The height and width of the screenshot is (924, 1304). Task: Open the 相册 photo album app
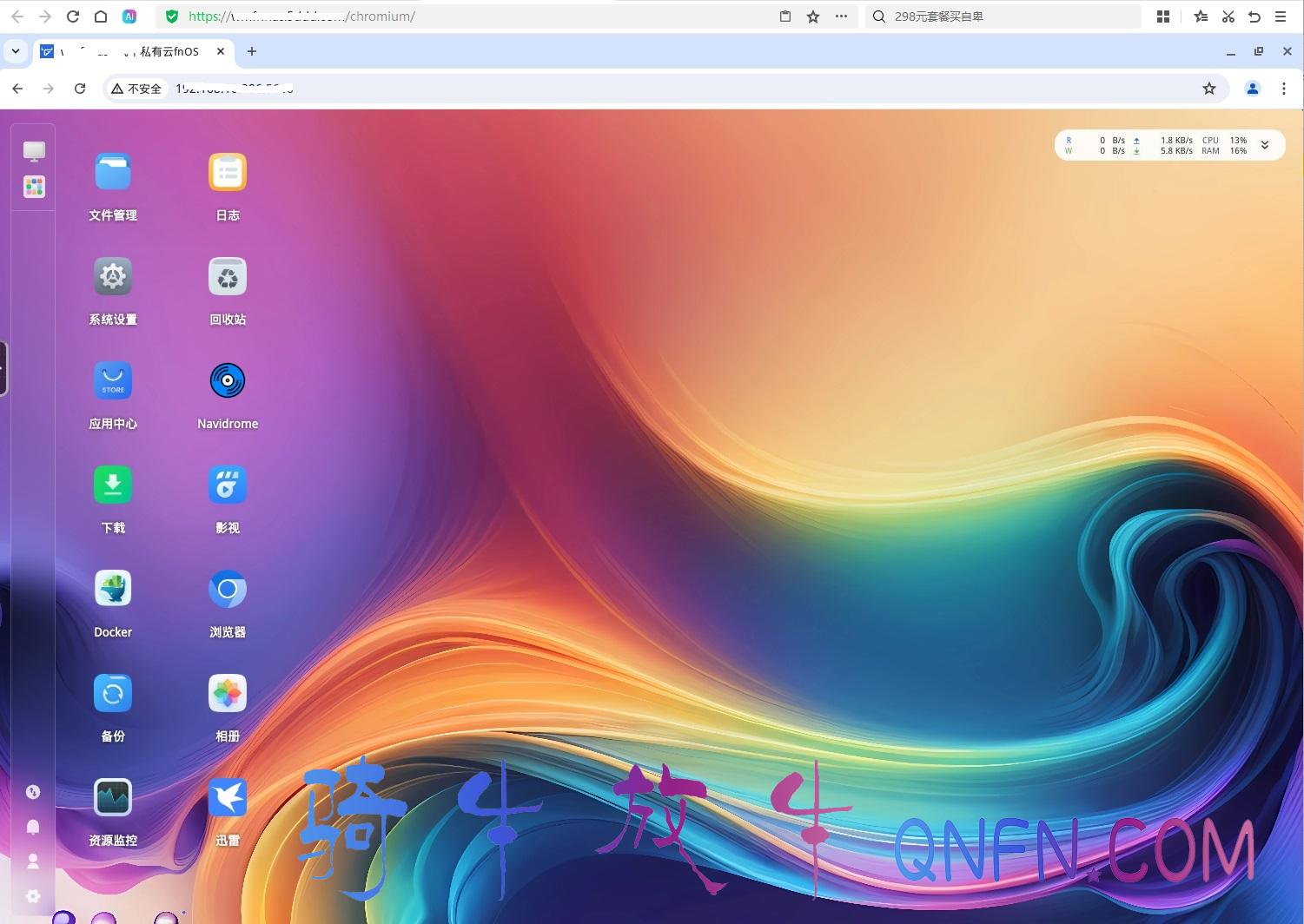point(228,694)
